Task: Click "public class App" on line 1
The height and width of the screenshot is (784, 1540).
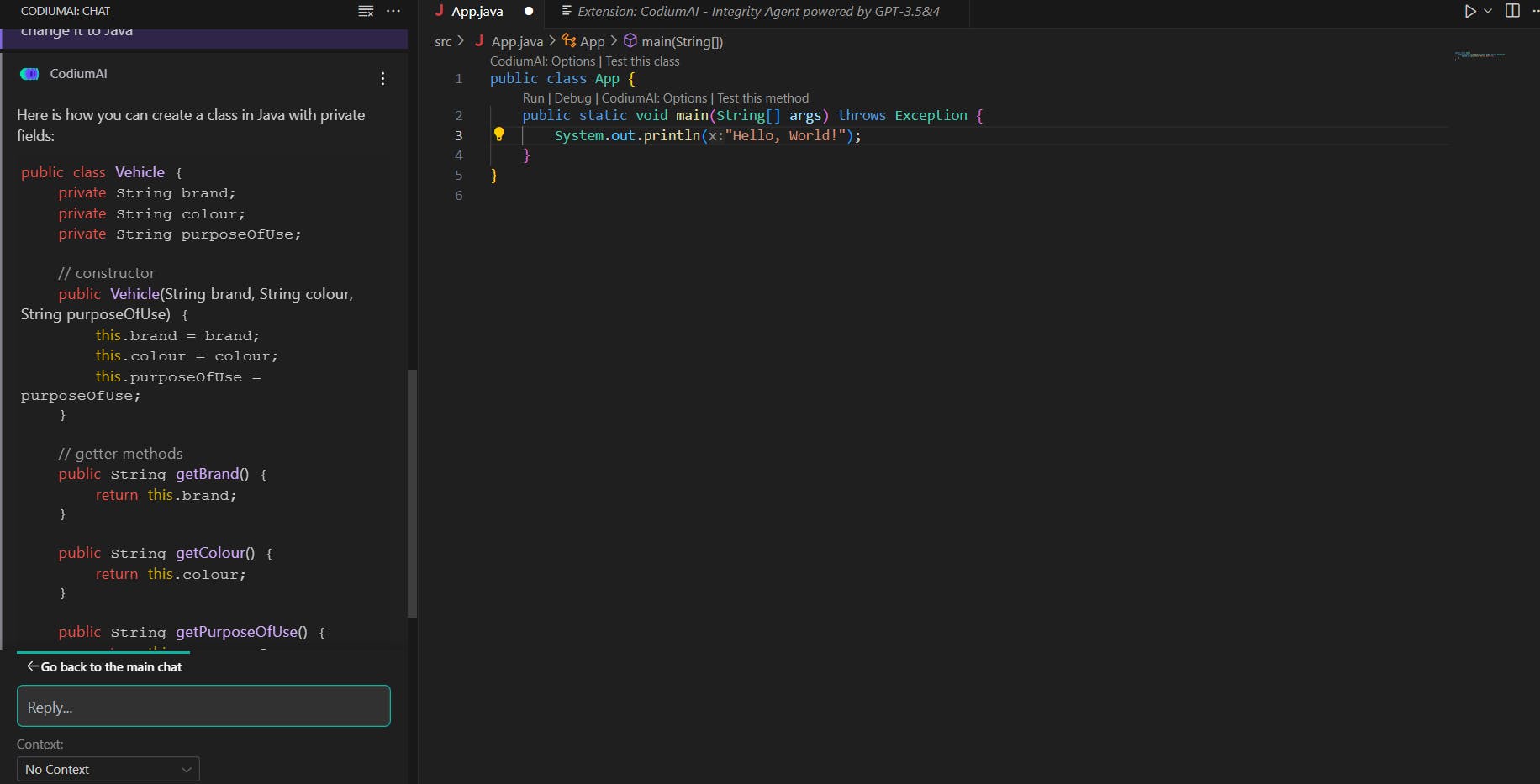Action: (555, 78)
